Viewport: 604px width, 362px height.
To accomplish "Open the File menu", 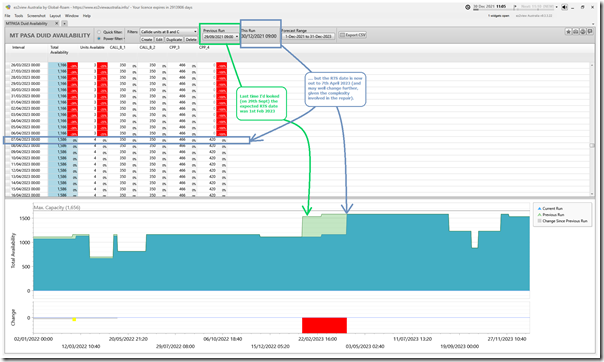I will coord(7,16).
